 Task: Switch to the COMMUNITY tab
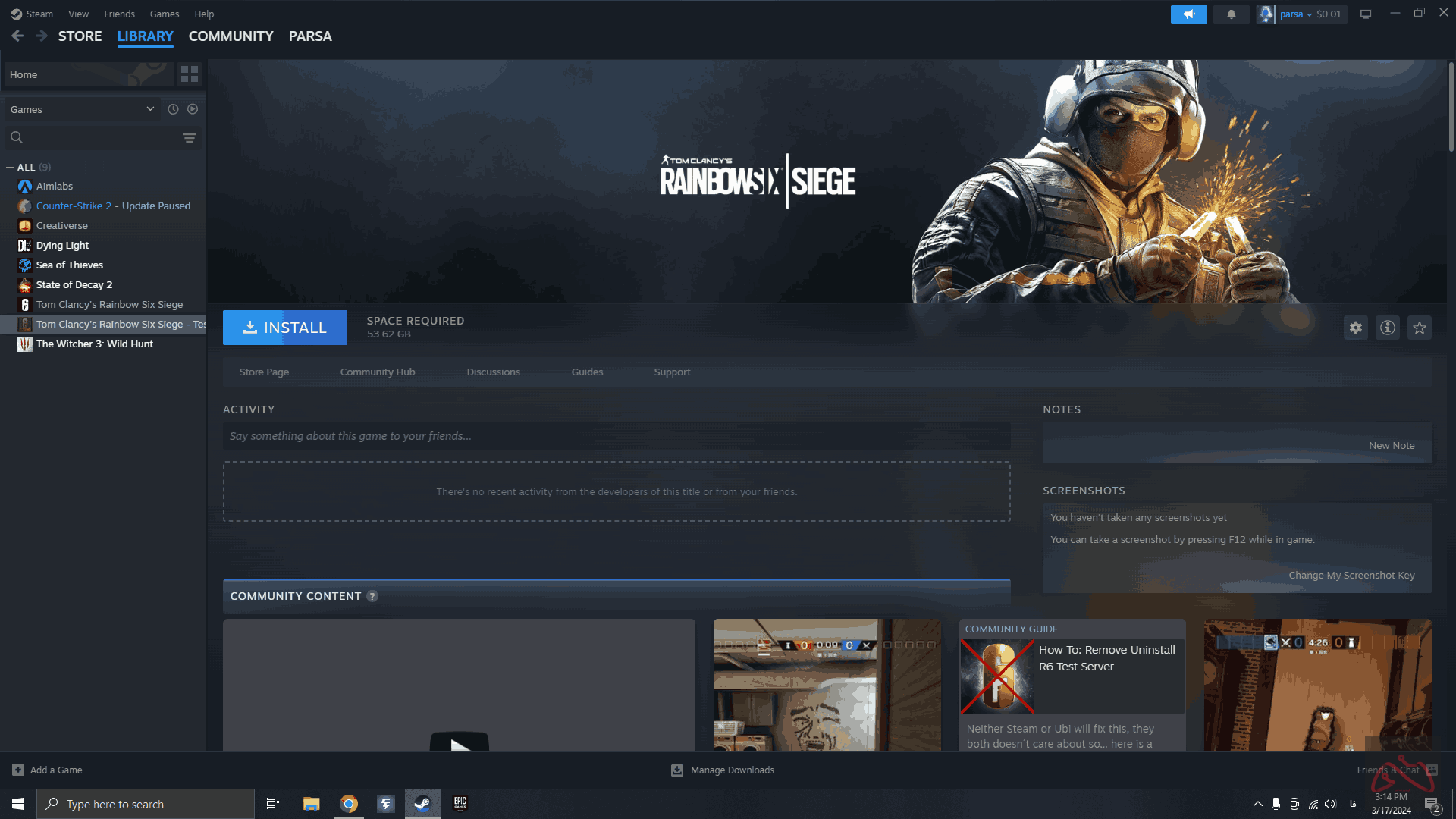(x=231, y=36)
